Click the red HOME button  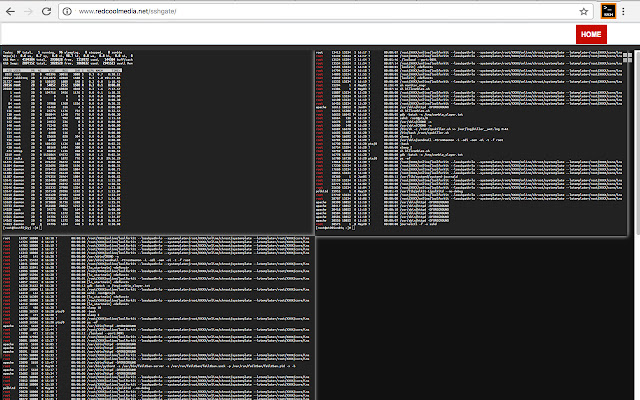(x=591, y=34)
